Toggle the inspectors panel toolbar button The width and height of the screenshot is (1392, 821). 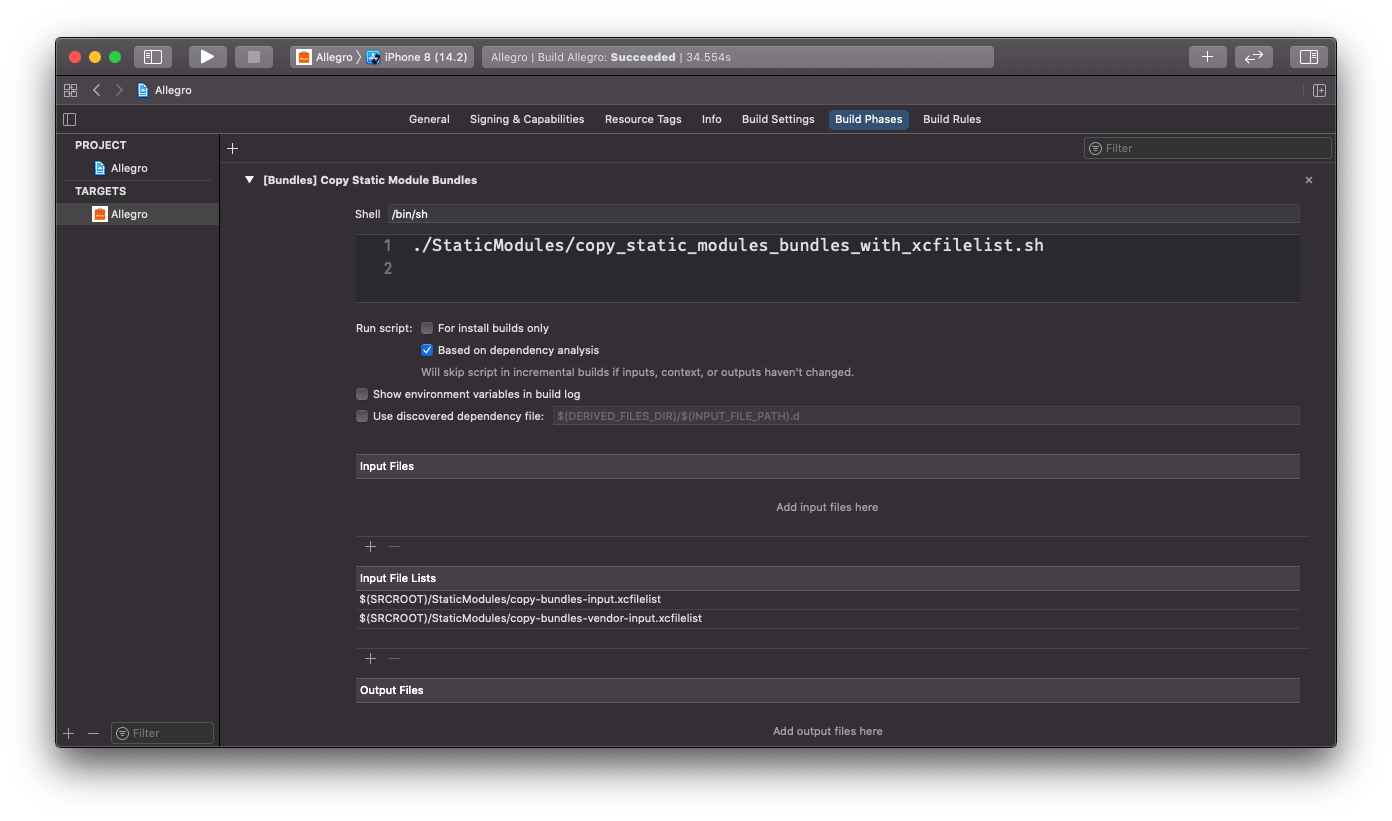(1308, 57)
